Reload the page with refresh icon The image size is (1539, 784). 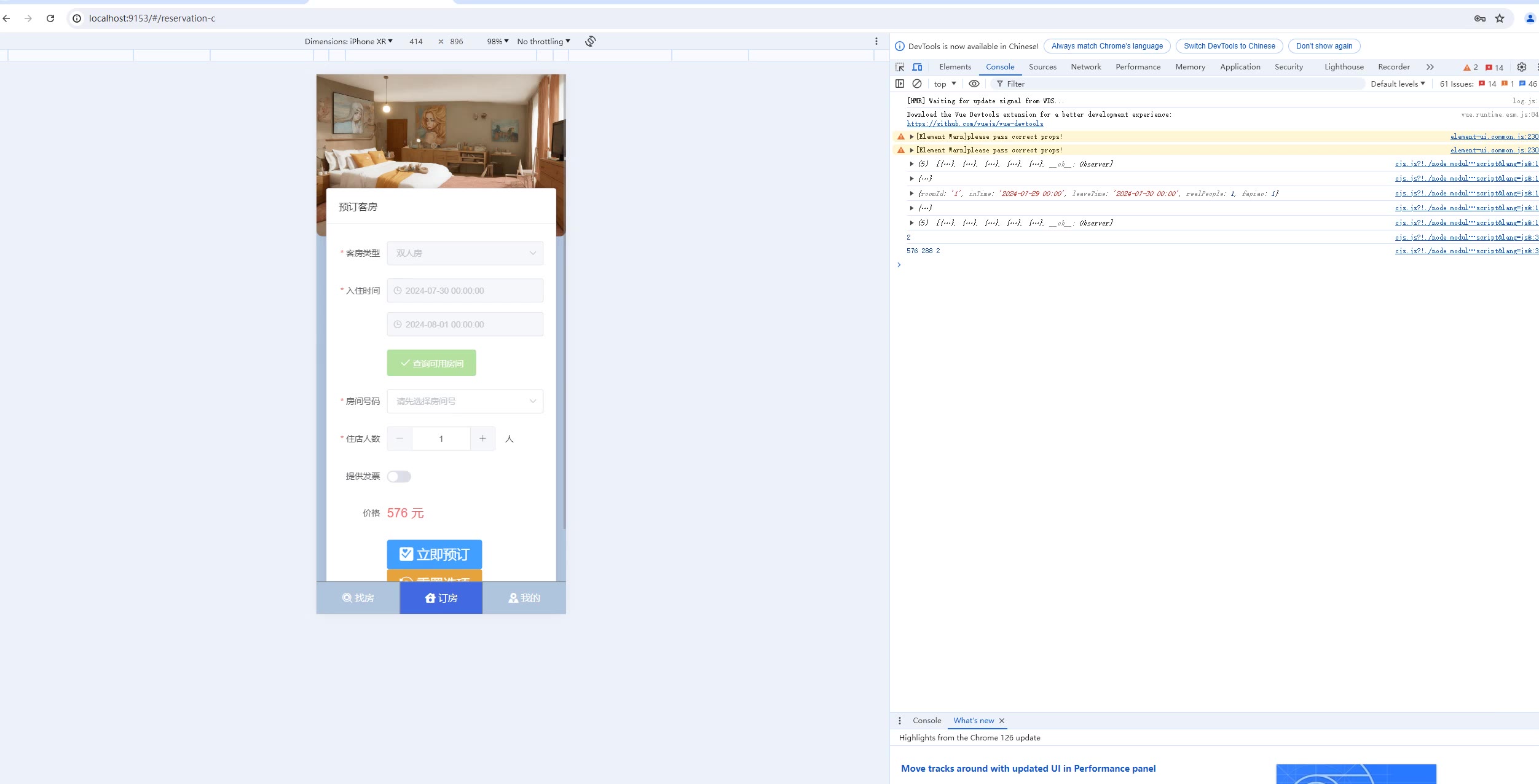coord(50,18)
